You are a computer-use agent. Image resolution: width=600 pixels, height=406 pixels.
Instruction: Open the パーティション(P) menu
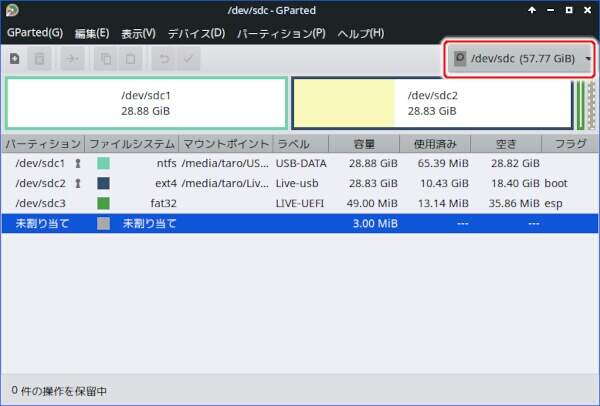(281, 33)
